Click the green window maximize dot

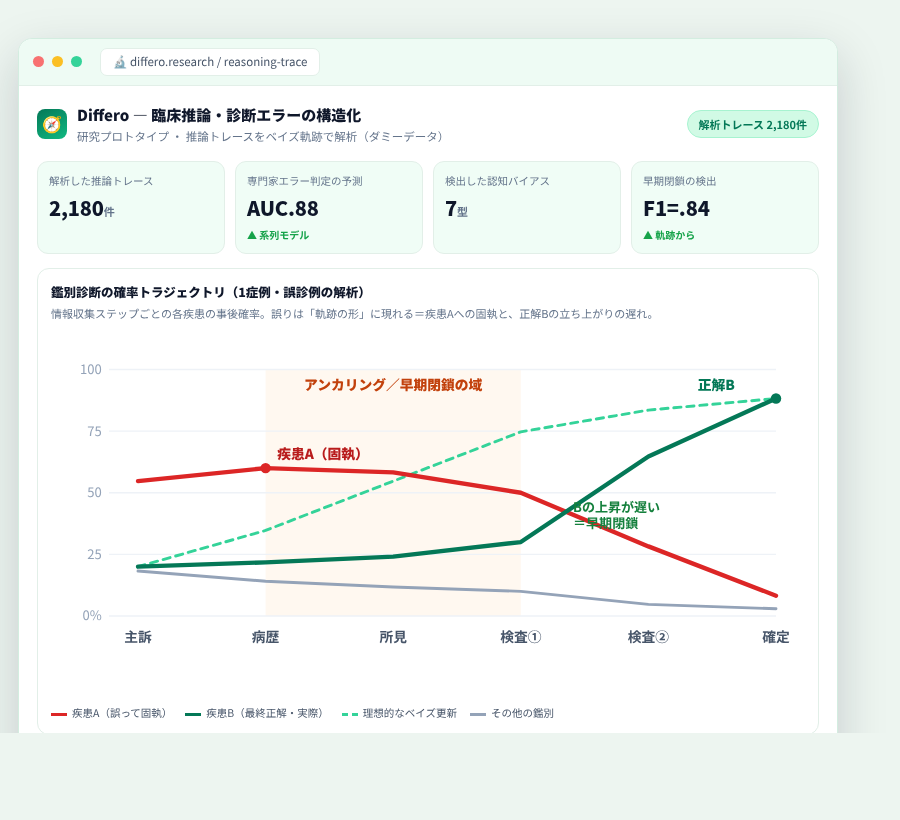tap(76, 61)
